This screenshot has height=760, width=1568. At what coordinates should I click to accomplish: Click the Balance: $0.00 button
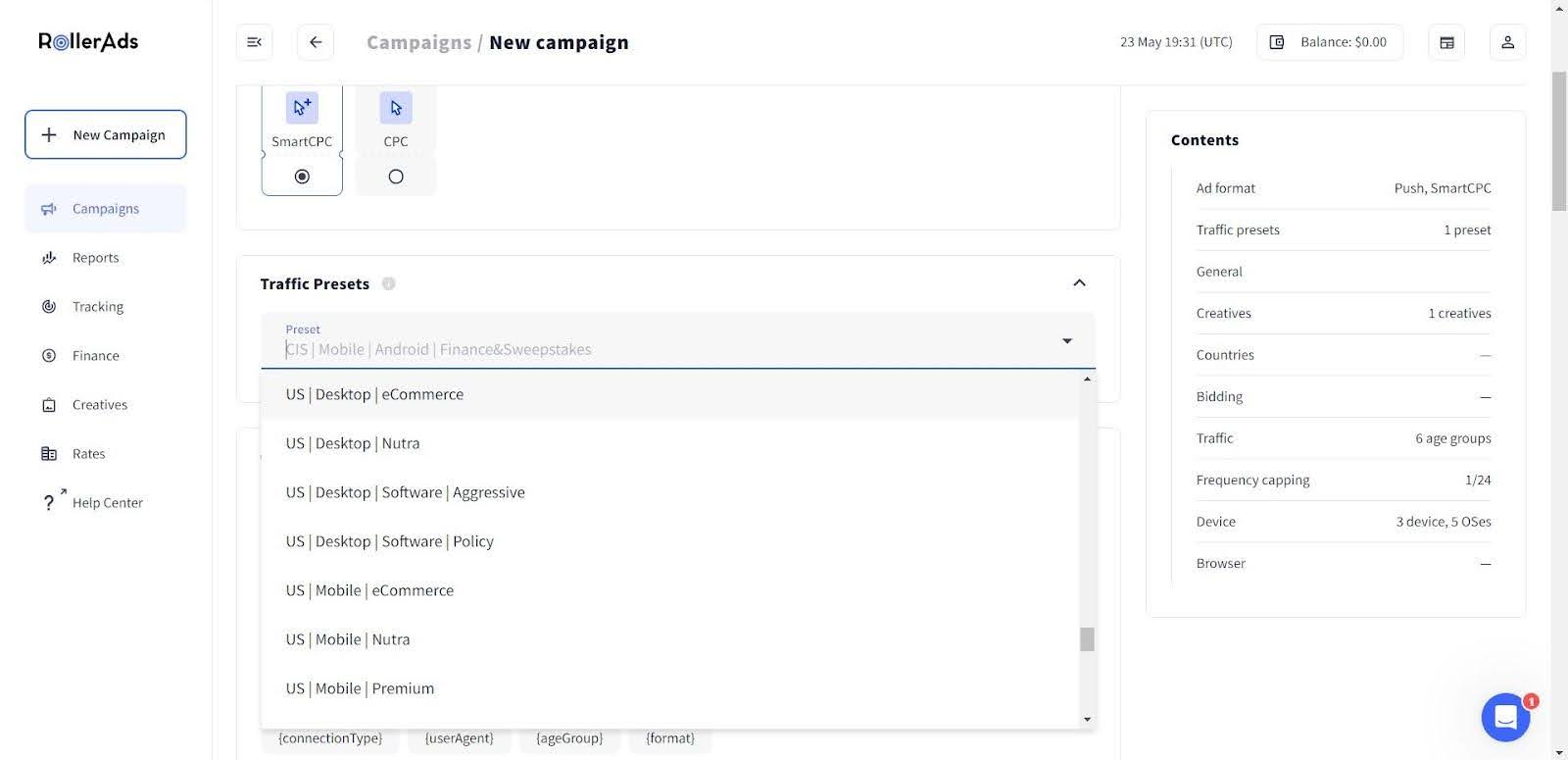(x=1330, y=42)
